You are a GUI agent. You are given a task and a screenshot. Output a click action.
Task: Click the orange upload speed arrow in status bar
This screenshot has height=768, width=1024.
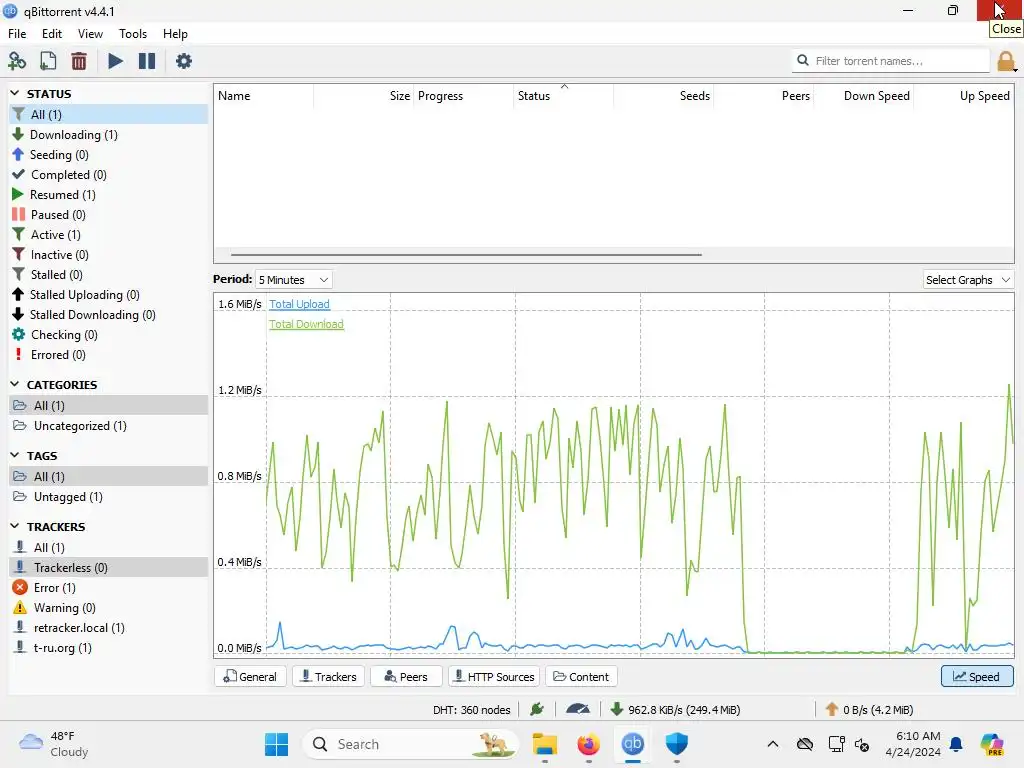(831, 709)
